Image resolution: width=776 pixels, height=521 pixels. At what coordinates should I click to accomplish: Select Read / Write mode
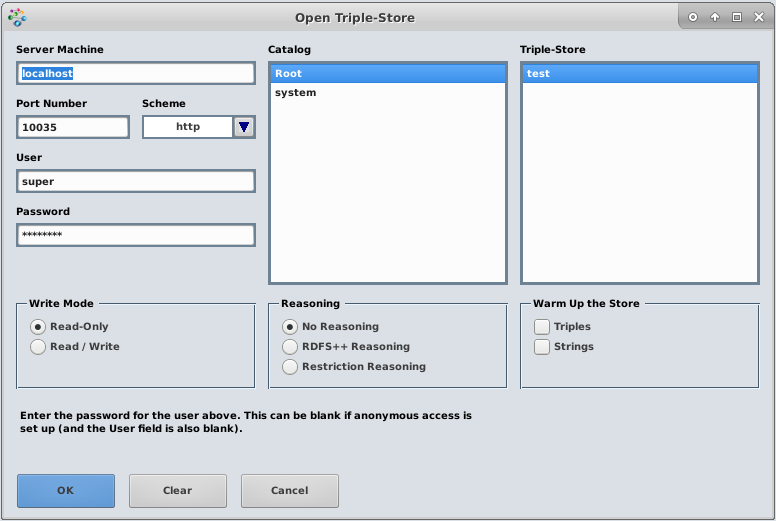click(x=39, y=347)
